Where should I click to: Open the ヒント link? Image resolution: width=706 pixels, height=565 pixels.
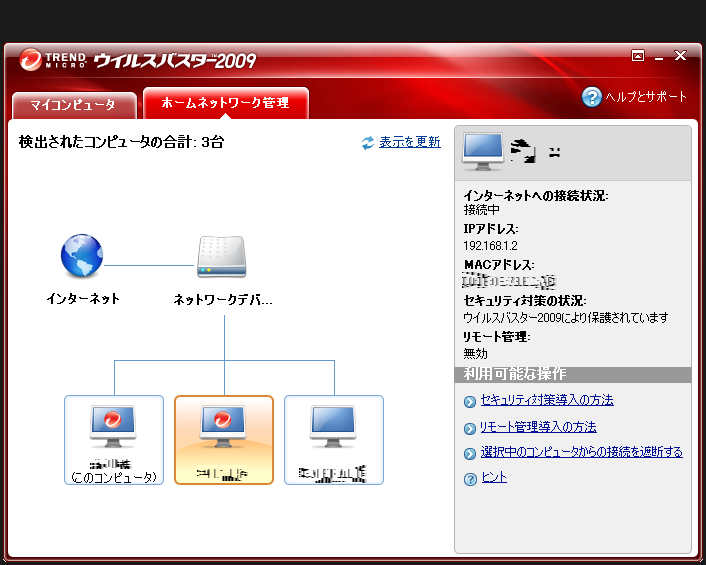point(494,477)
